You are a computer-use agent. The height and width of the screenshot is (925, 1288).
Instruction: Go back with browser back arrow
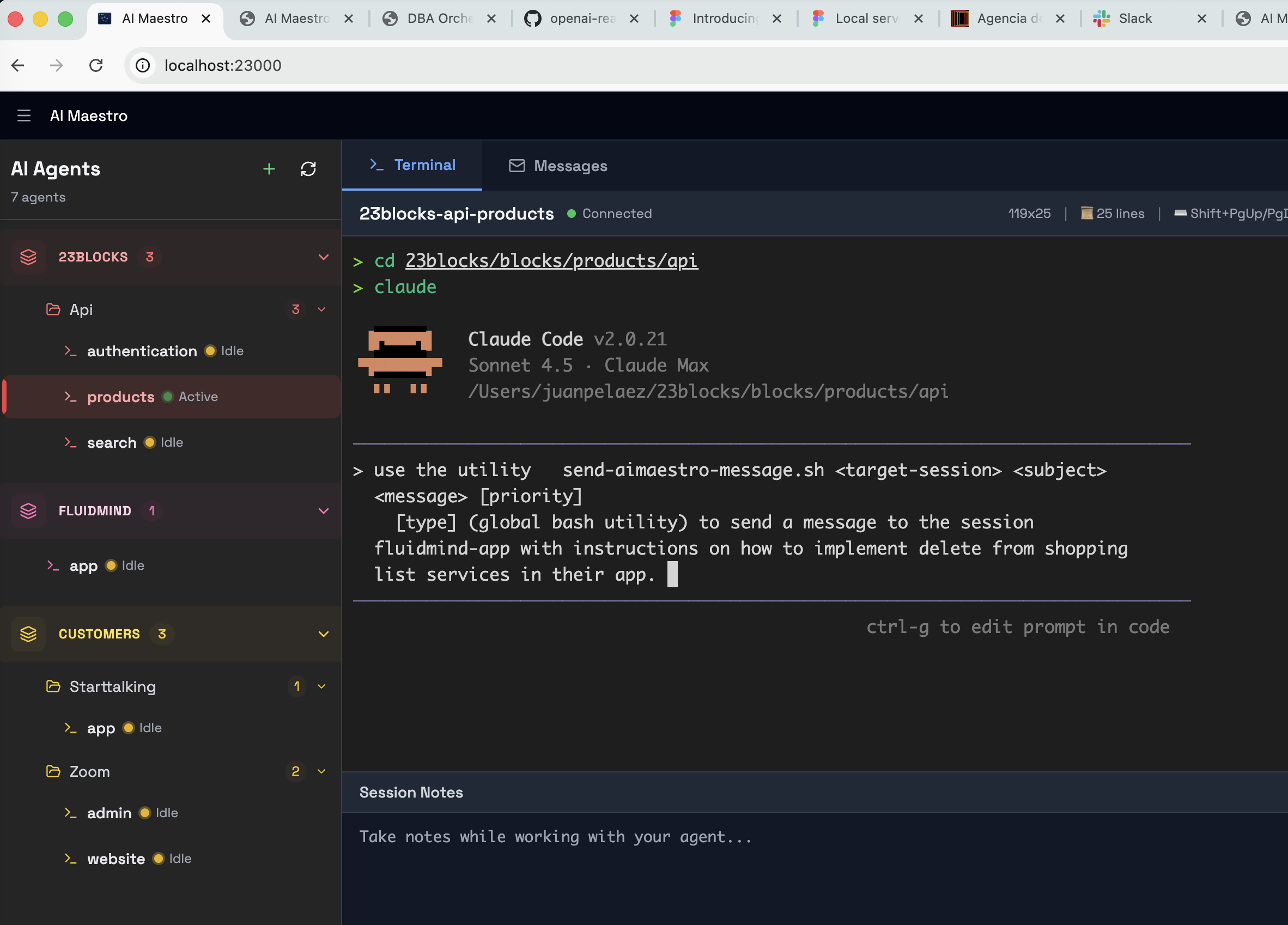[x=17, y=65]
